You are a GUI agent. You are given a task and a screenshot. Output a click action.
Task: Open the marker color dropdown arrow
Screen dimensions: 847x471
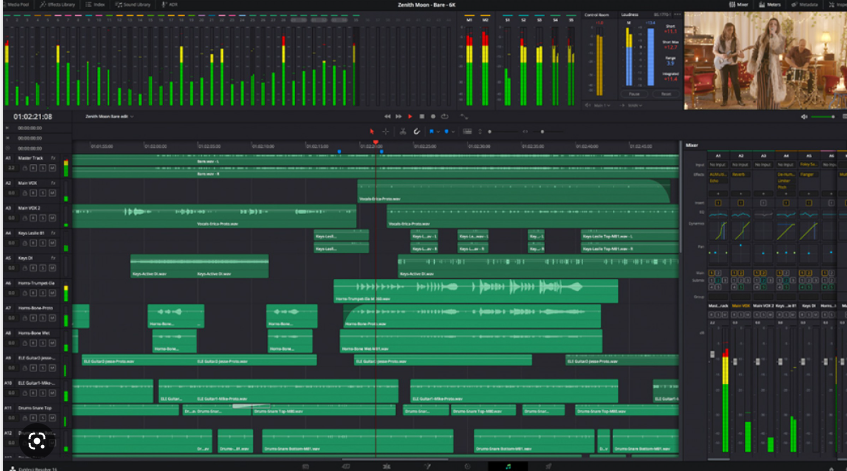pyautogui.click(x=453, y=131)
